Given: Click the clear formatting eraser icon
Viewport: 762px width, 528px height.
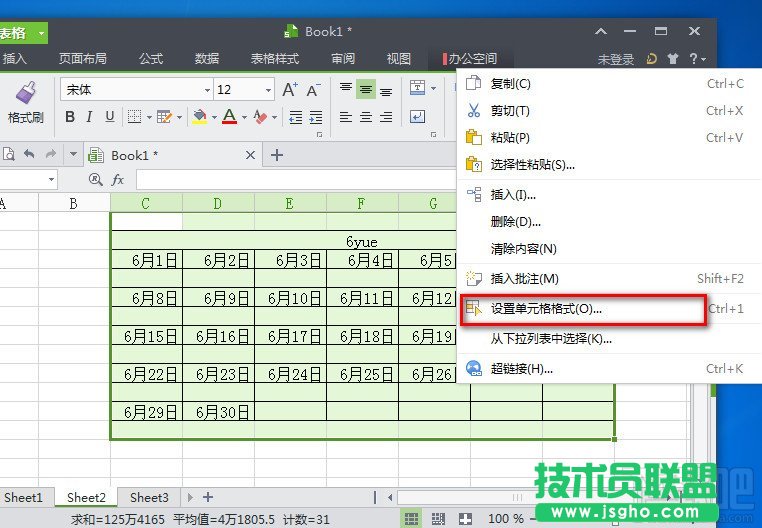Looking at the screenshot, I should coord(260,117).
